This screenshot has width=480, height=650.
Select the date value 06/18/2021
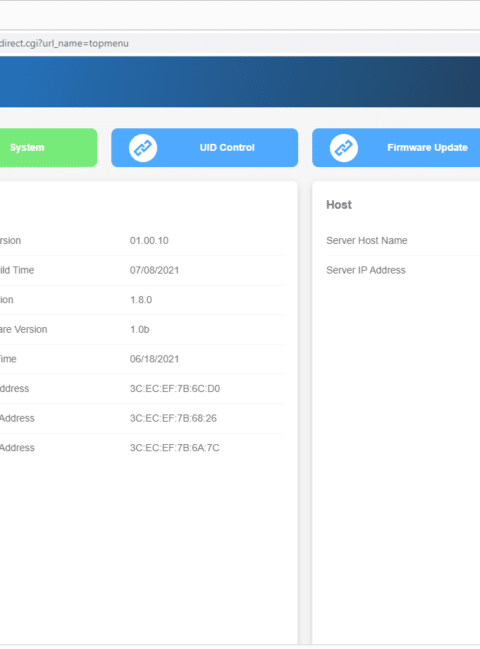(154, 359)
